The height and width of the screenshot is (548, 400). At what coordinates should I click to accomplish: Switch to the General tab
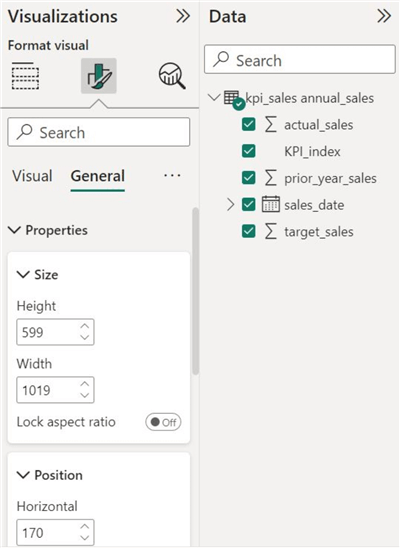(x=98, y=176)
